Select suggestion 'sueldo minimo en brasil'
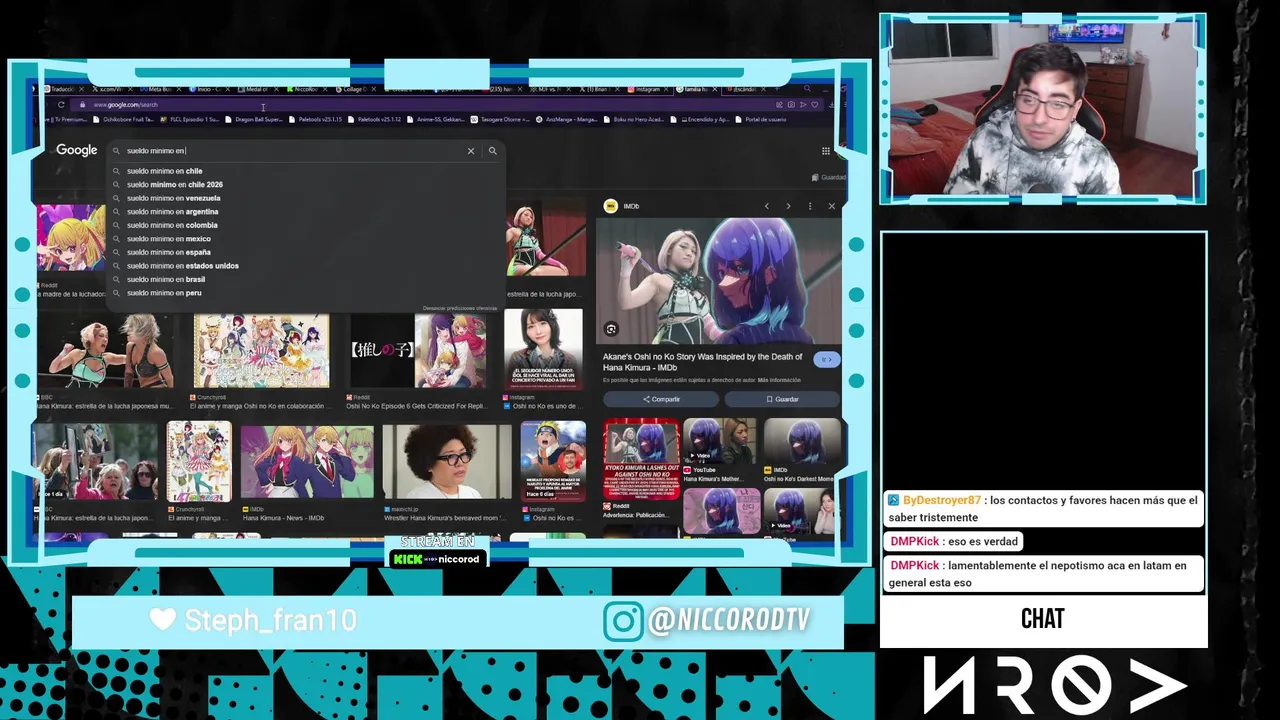This screenshot has height=720, width=1280. [x=305, y=279]
